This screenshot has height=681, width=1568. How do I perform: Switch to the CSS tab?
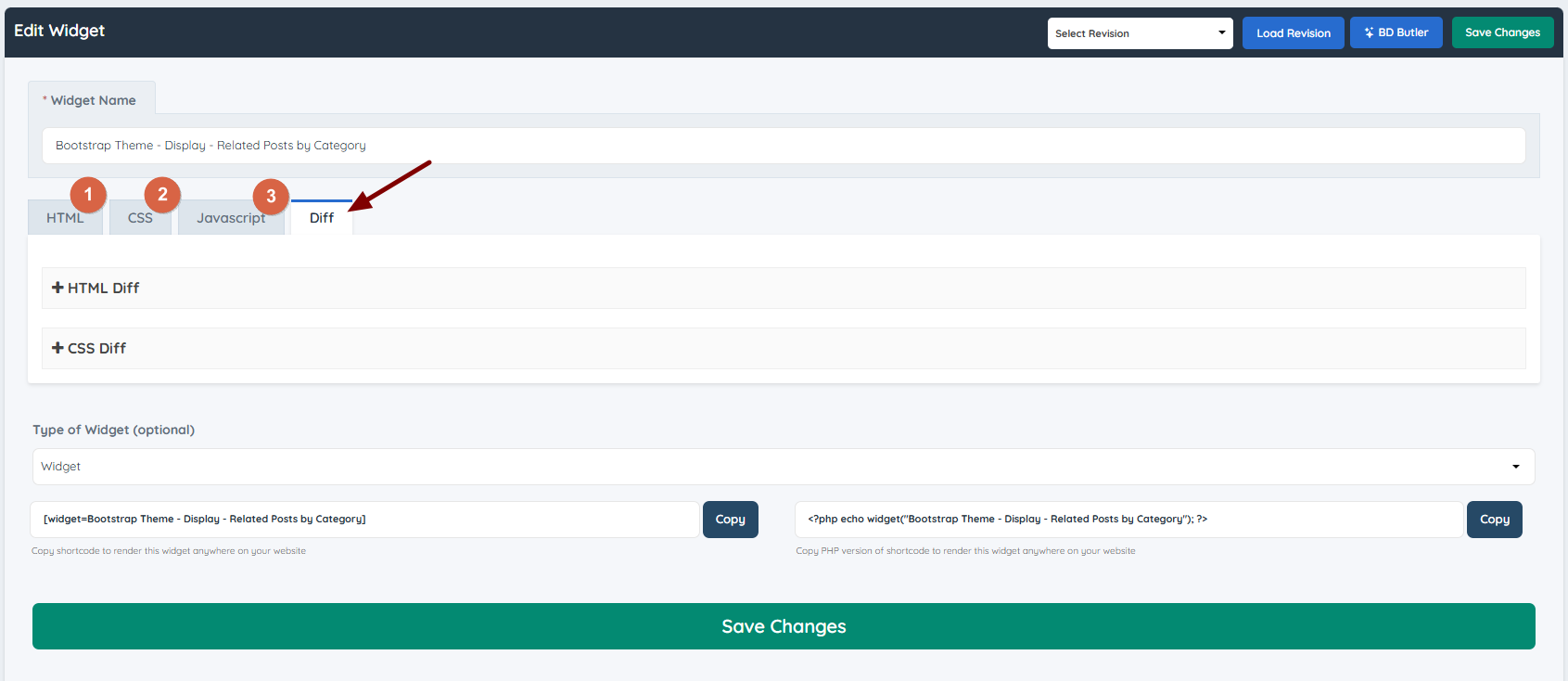(140, 218)
